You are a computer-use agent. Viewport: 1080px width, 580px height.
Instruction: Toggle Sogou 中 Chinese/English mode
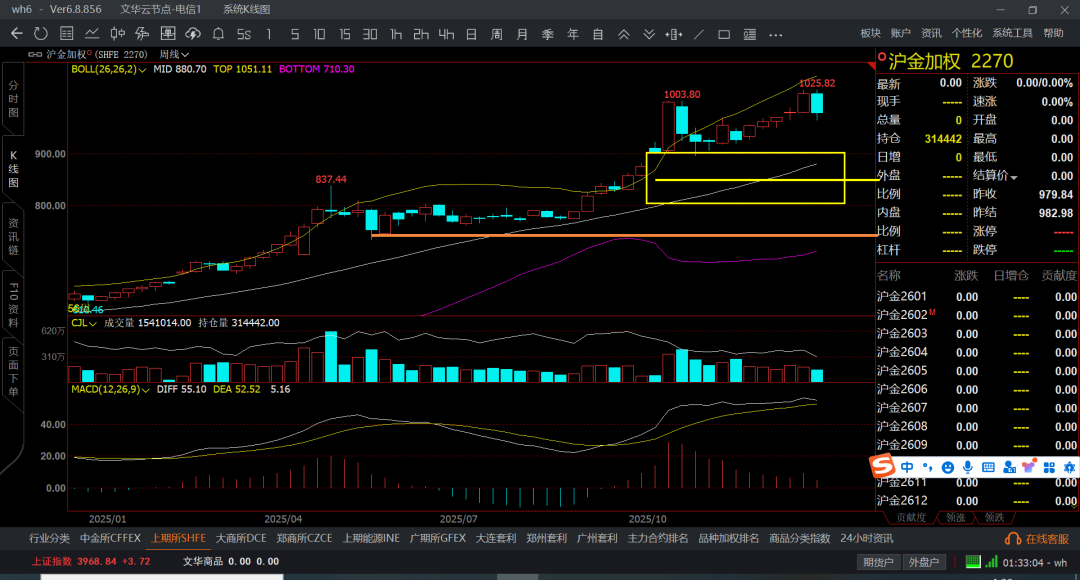coord(907,467)
